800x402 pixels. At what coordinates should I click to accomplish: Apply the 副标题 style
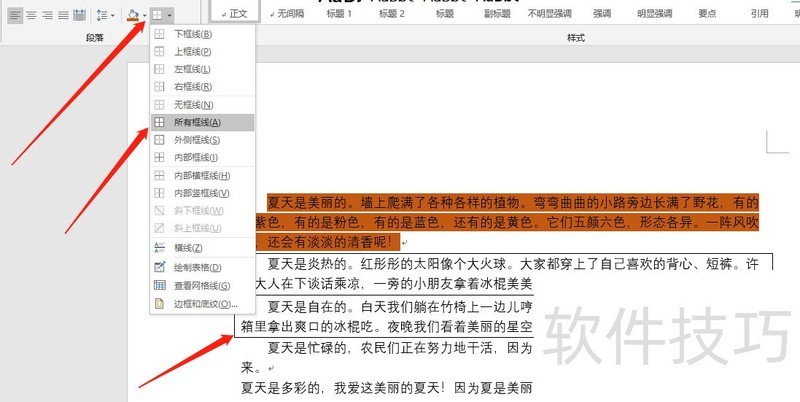click(x=497, y=14)
